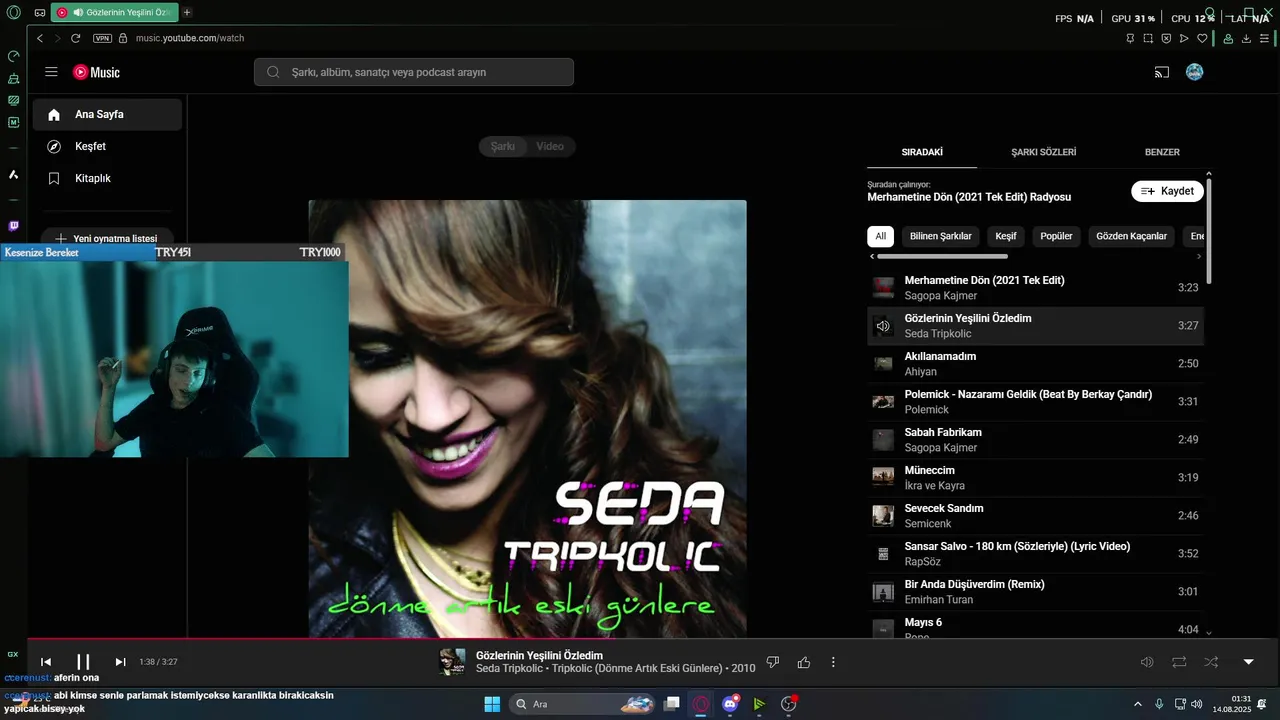Skip to the next track
The width and height of the screenshot is (1280, 720).
coord(120,662)
